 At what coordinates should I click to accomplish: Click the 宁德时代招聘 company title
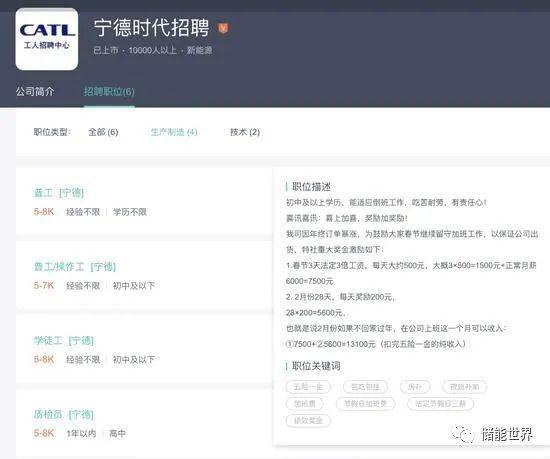pyautogui.click(x=152, y=28)
